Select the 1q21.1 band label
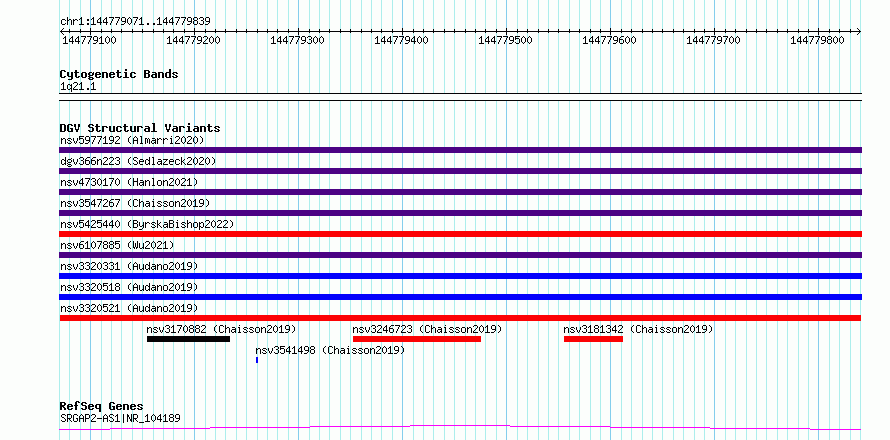 78,86
